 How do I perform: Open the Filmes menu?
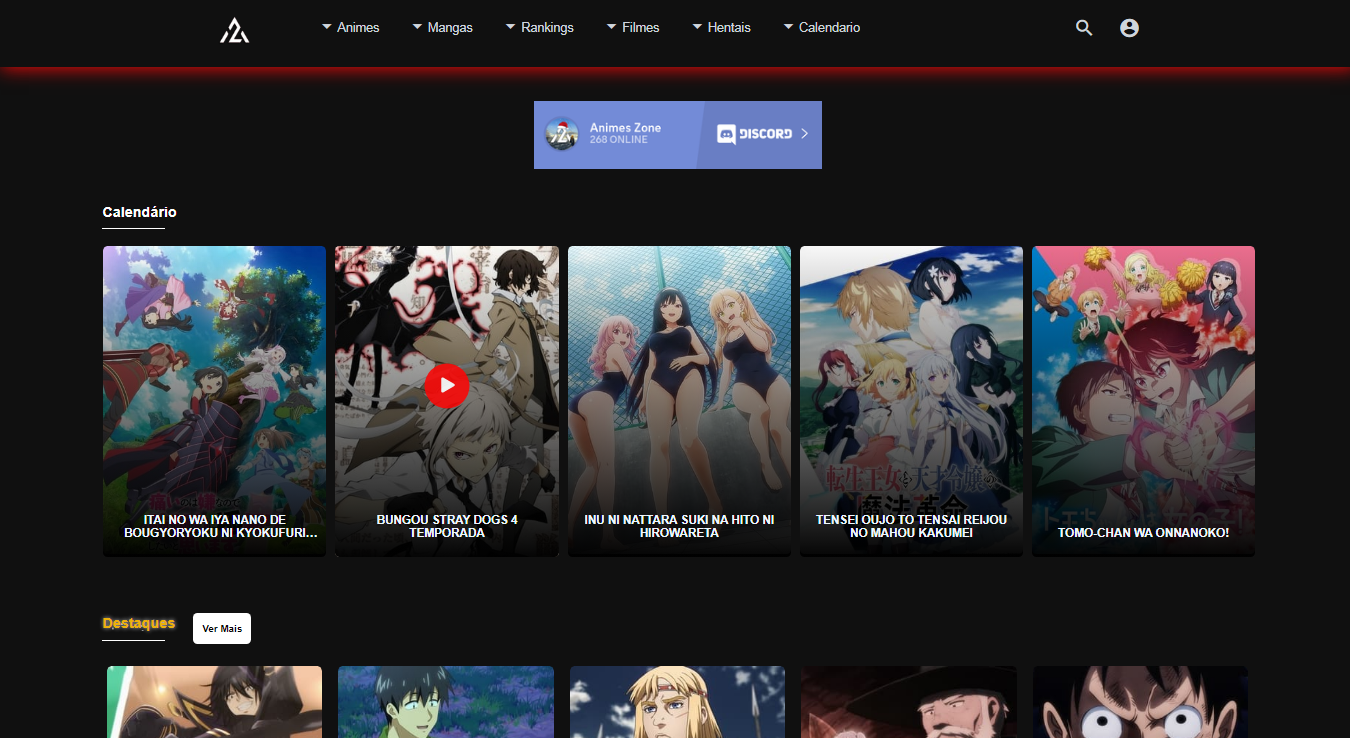tap(641, 28)
